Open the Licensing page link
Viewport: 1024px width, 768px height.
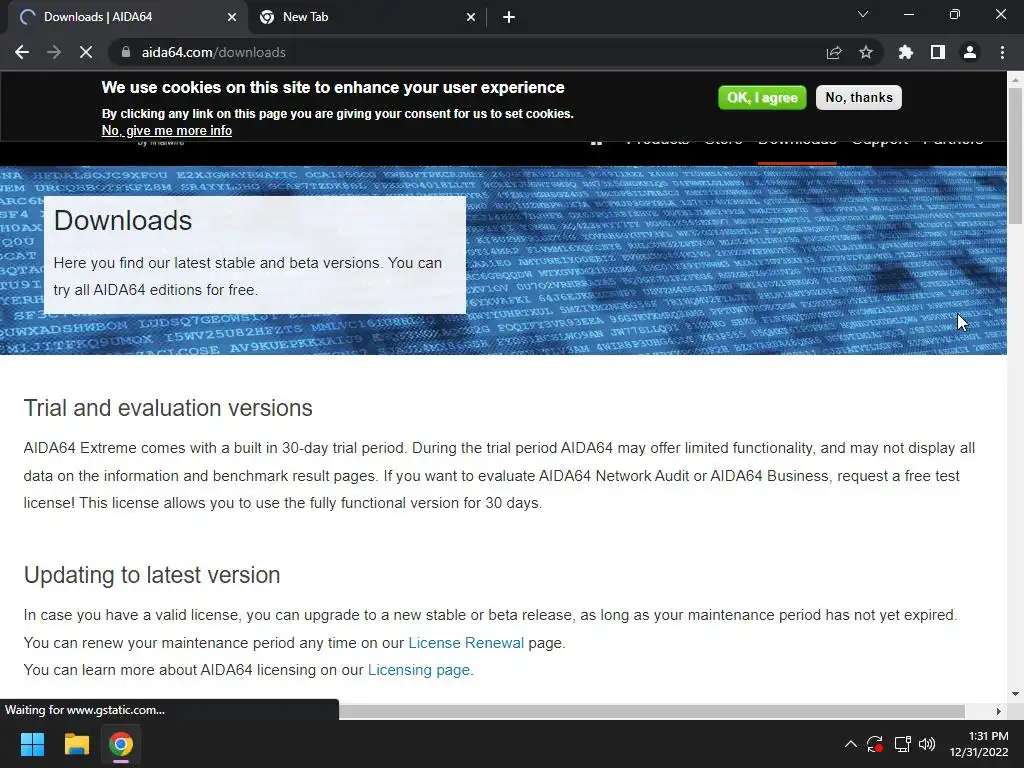click(x=419, y=670)
